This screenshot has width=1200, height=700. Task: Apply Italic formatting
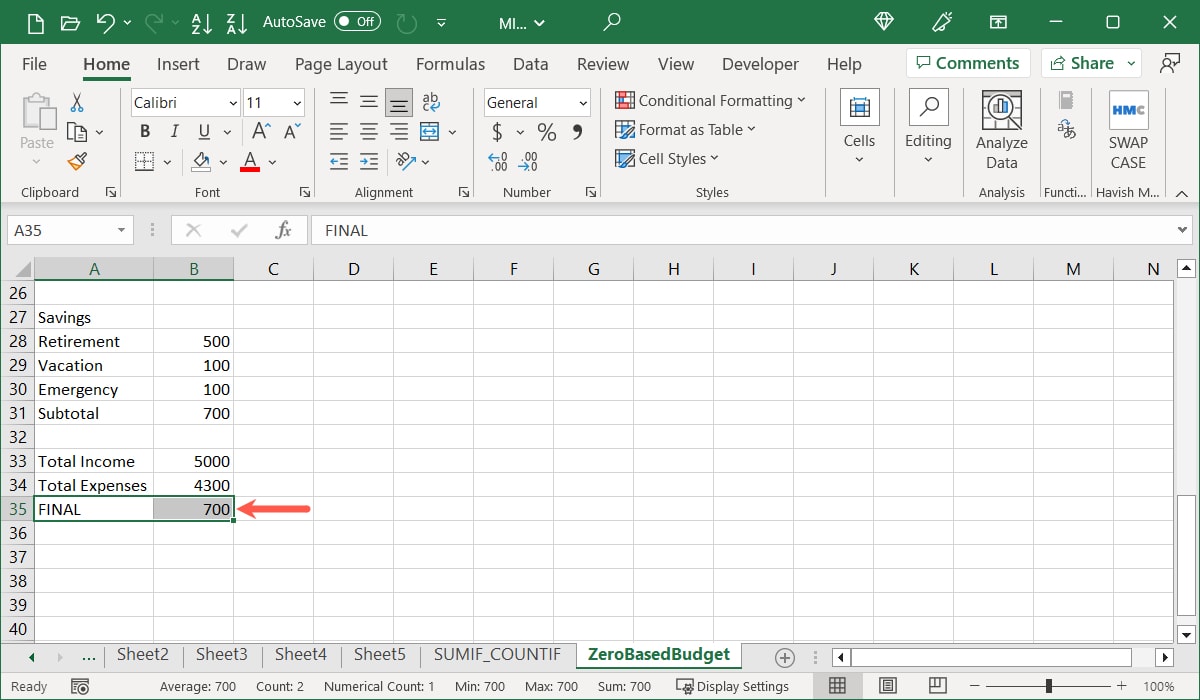point(175,131)
